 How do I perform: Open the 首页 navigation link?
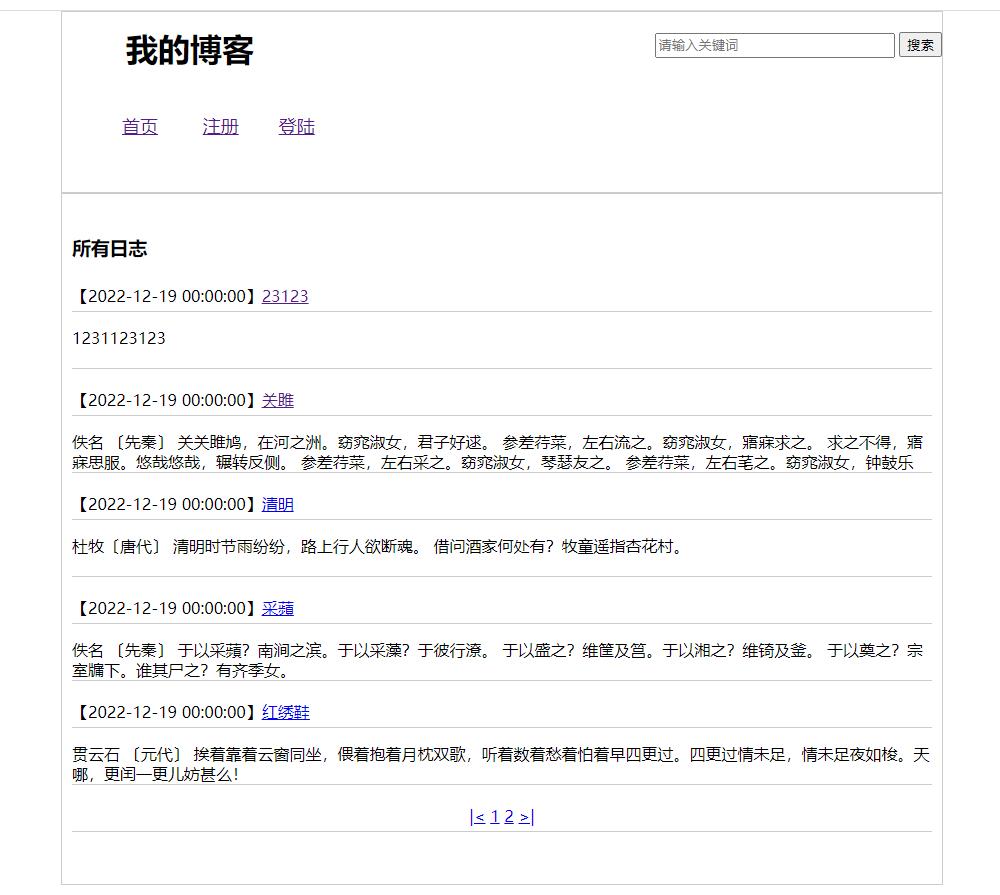pos(140,126)
